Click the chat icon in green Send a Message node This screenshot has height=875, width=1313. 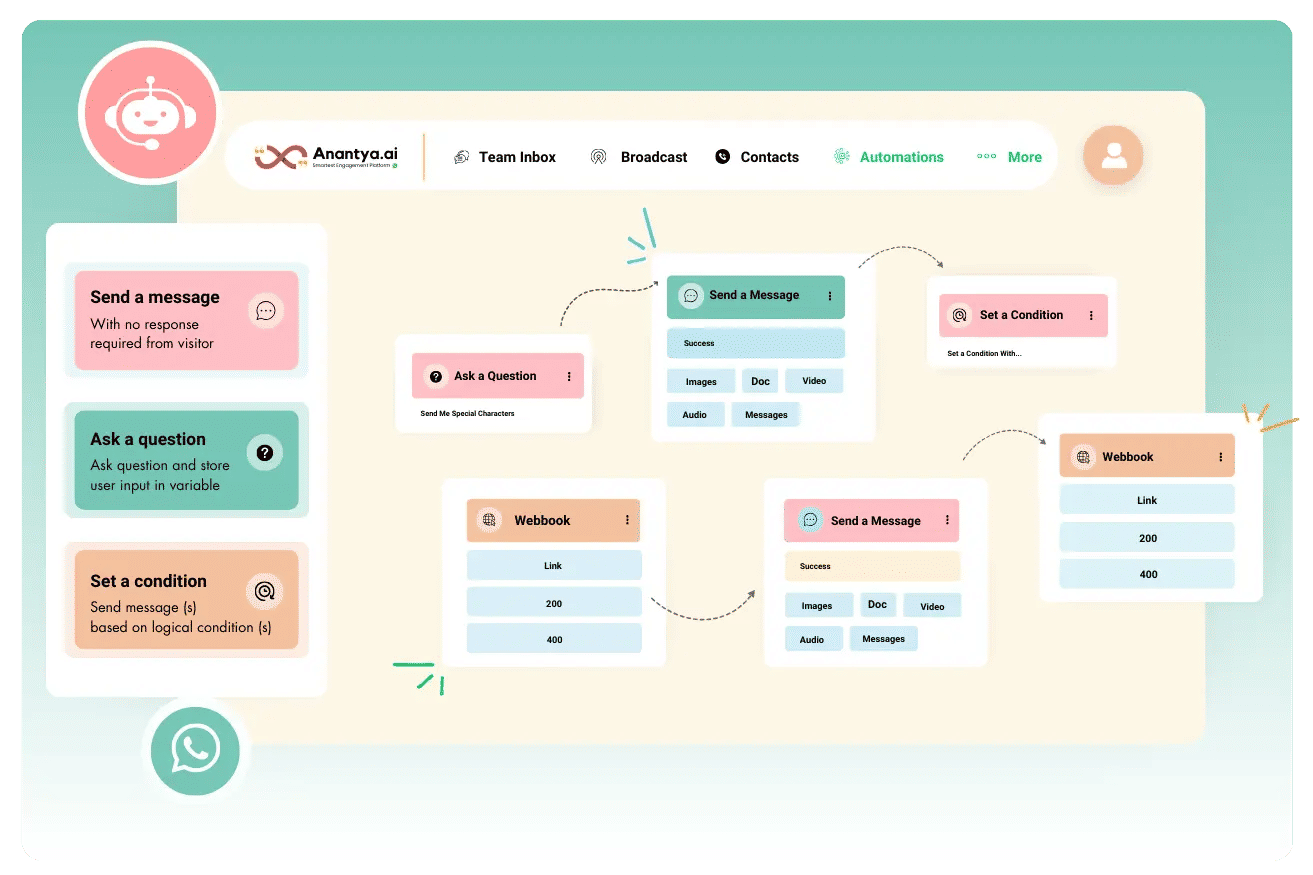pos(690,296)
